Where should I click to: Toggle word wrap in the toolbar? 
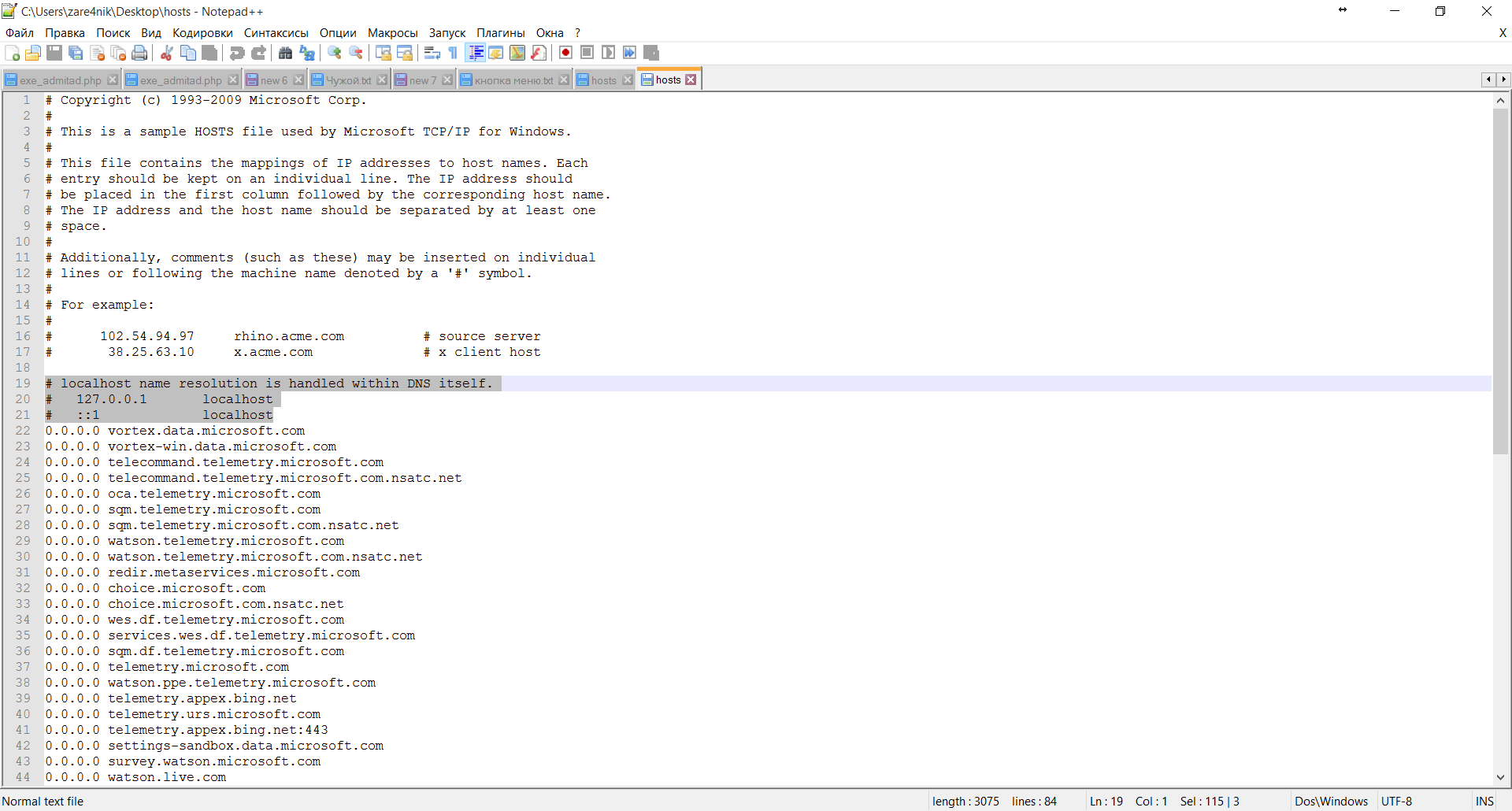point(432,53)
